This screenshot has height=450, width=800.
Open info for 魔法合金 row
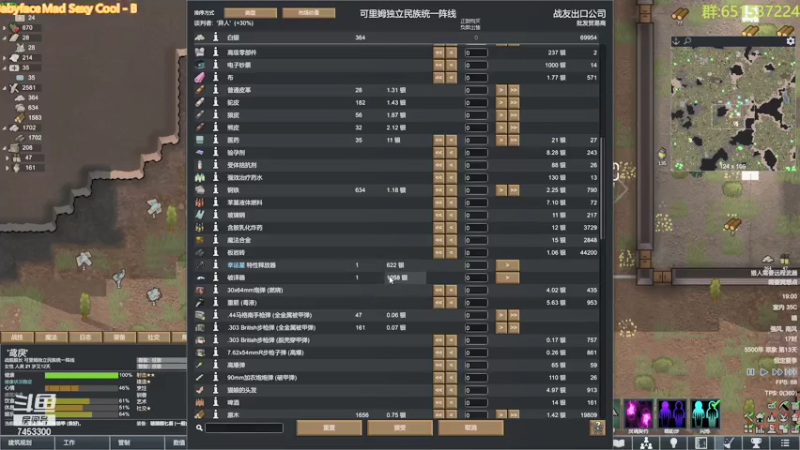pos(215,240)
